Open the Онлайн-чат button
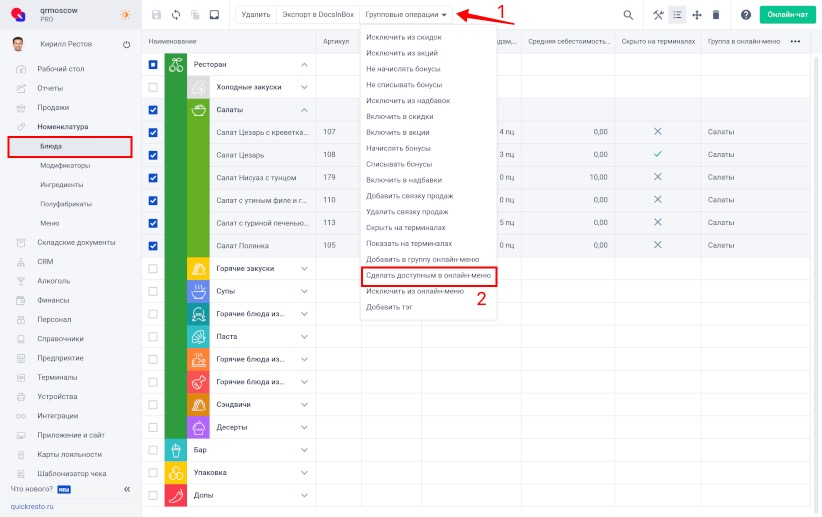 click(x=787, y=15)
